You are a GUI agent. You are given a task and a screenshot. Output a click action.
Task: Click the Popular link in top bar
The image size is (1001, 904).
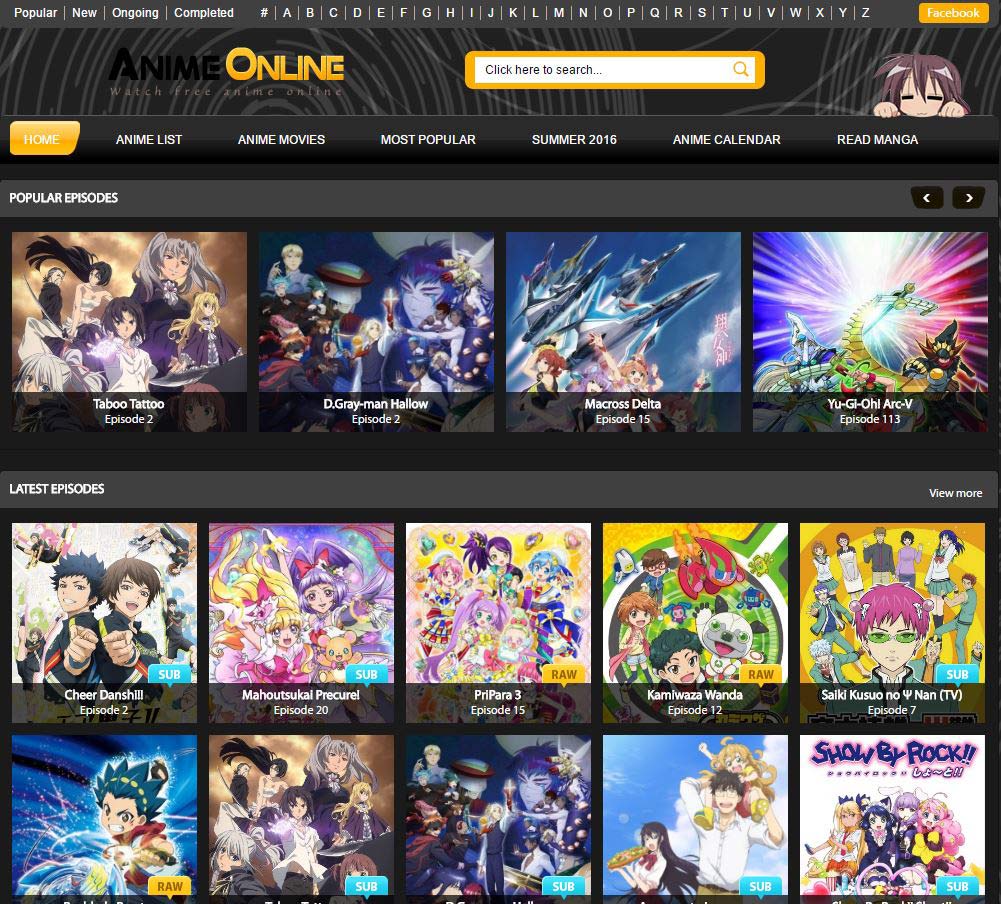35,13
